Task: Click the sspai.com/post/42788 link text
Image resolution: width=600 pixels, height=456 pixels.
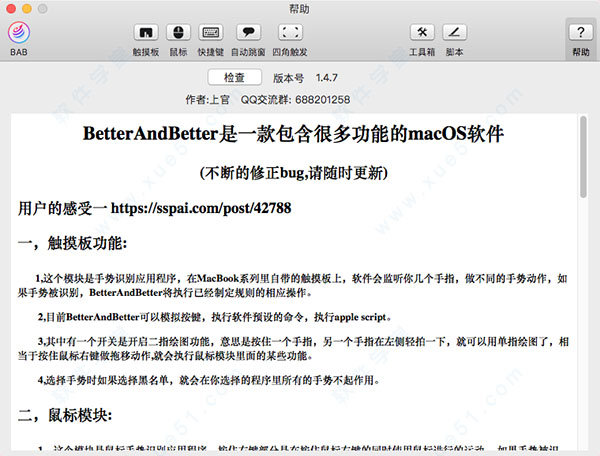Action: click(x=201, y=208)
